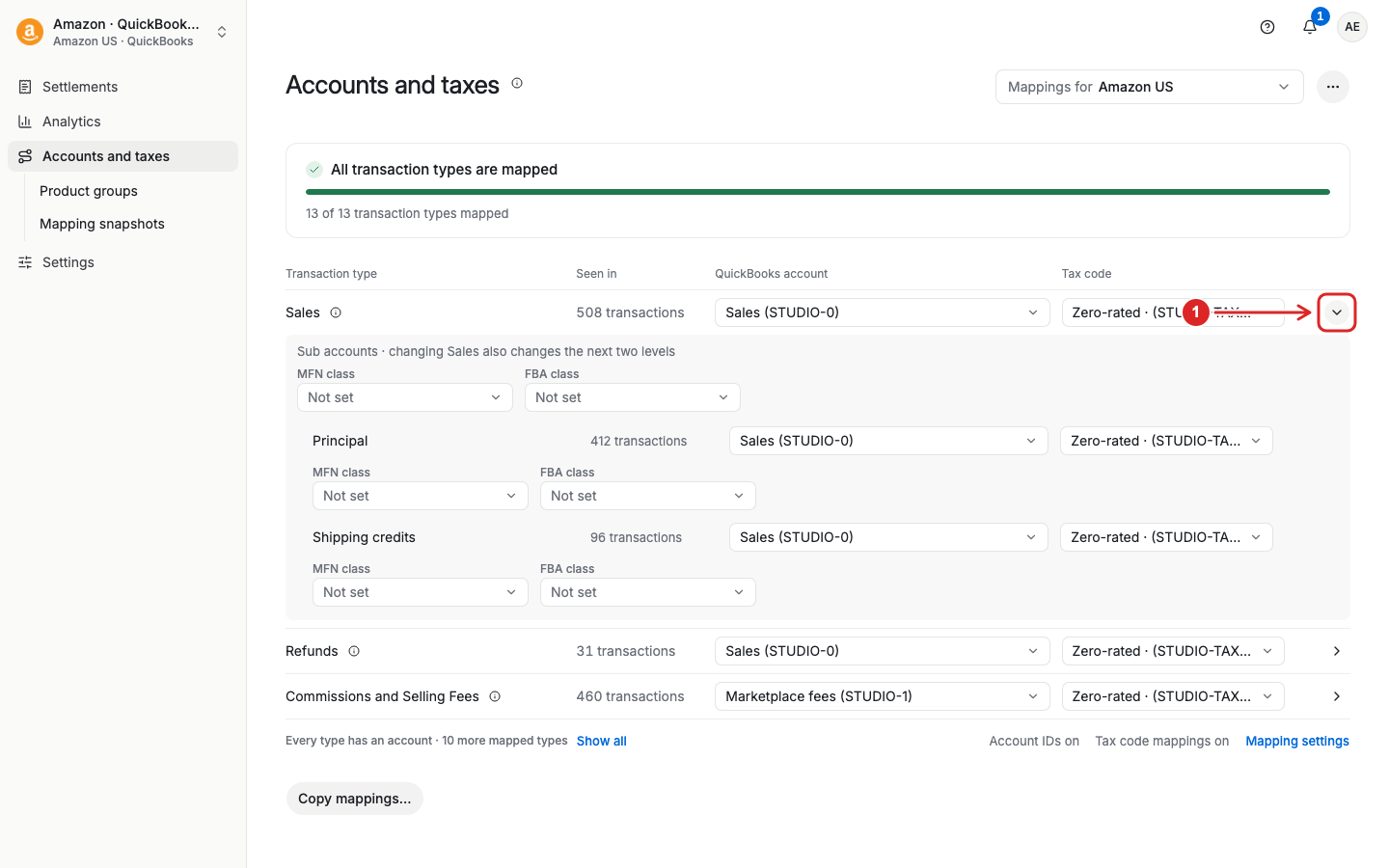Open Settings in the sidebar
This screenshot has height=868, width=1389.
click(x=123, y=262)
